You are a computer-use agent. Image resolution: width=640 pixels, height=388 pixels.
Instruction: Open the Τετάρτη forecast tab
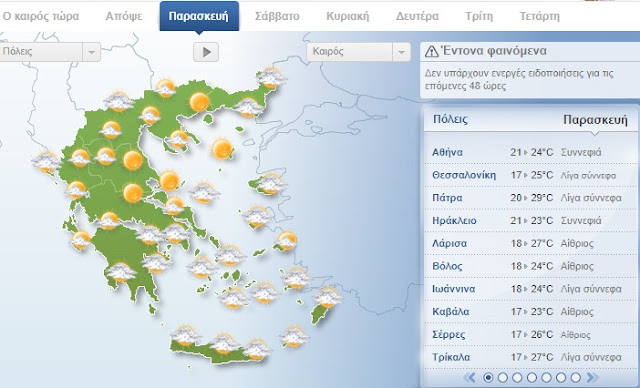(x=540, y=16)
